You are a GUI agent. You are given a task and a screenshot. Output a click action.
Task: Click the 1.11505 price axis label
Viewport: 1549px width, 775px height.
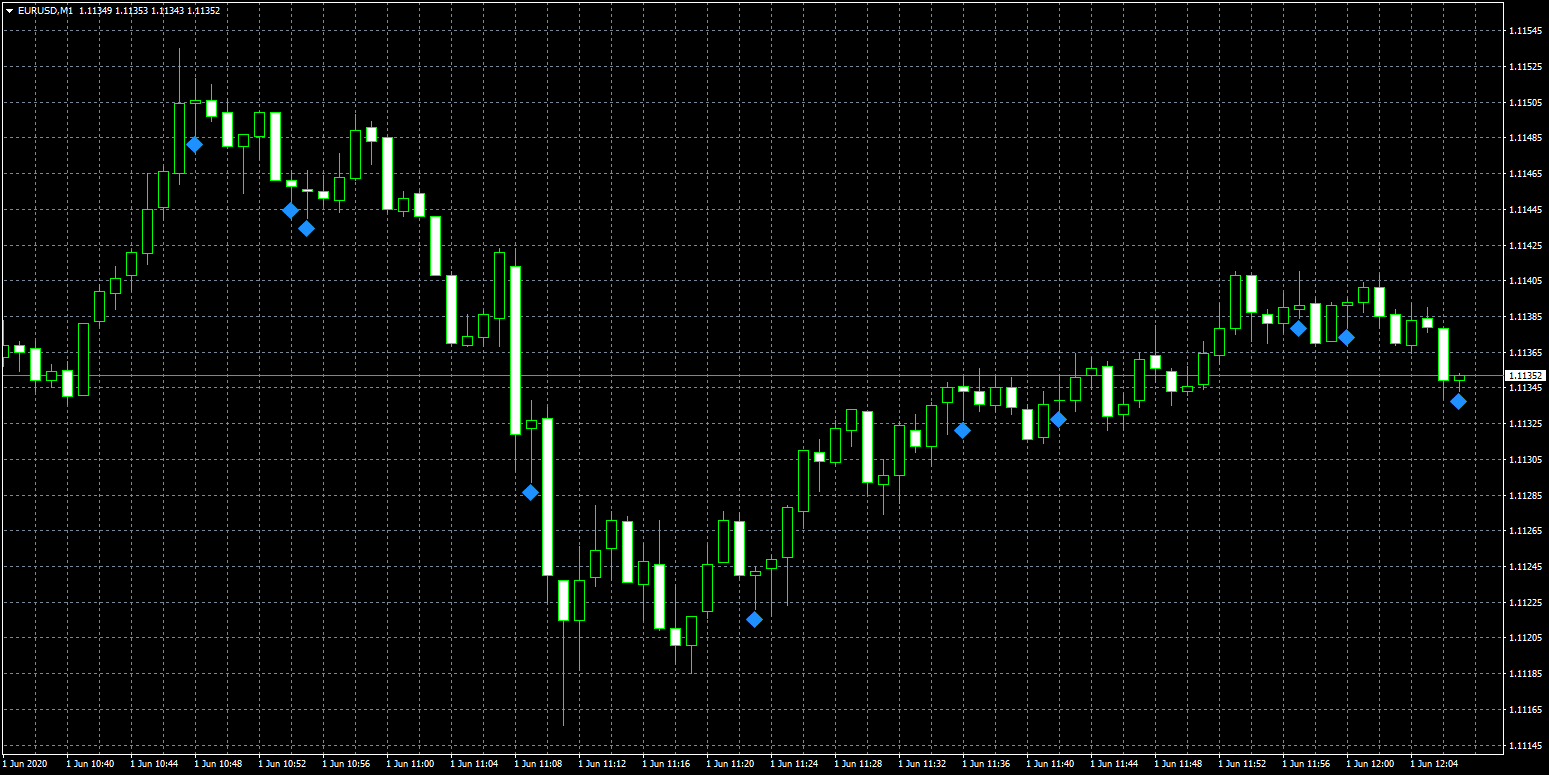tap(1525, 103)
